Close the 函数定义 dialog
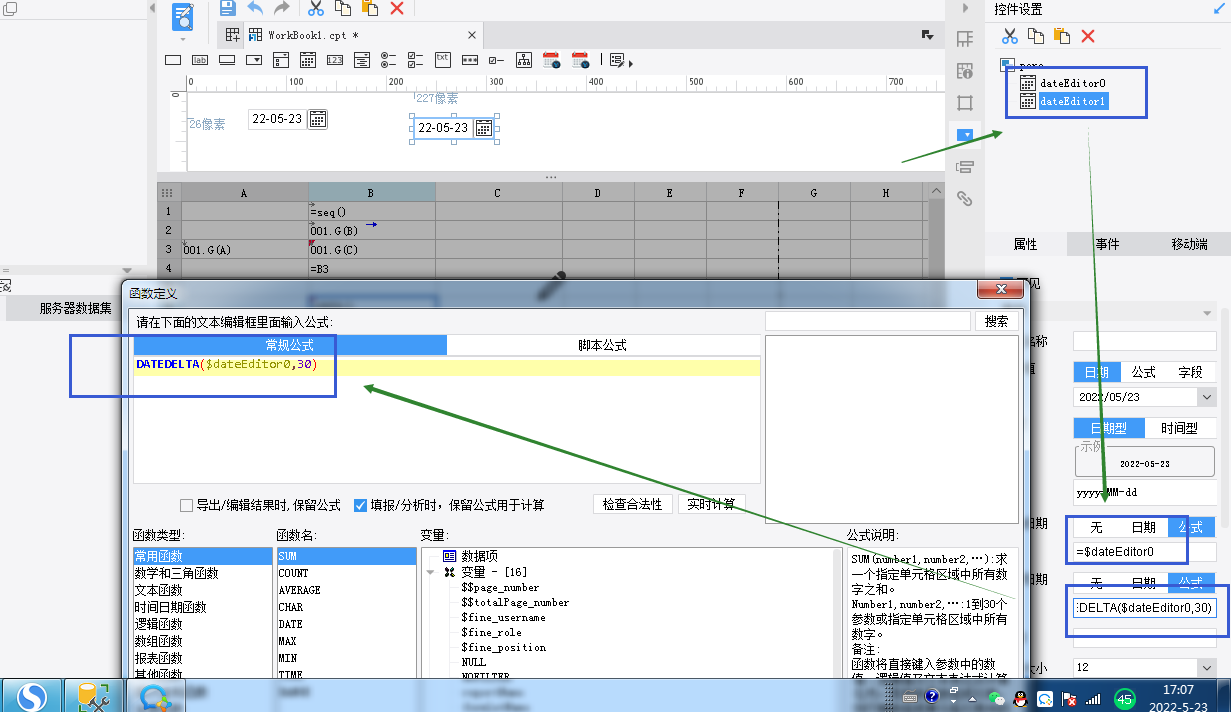The image size is (1231, 712). pos(1000,290)
